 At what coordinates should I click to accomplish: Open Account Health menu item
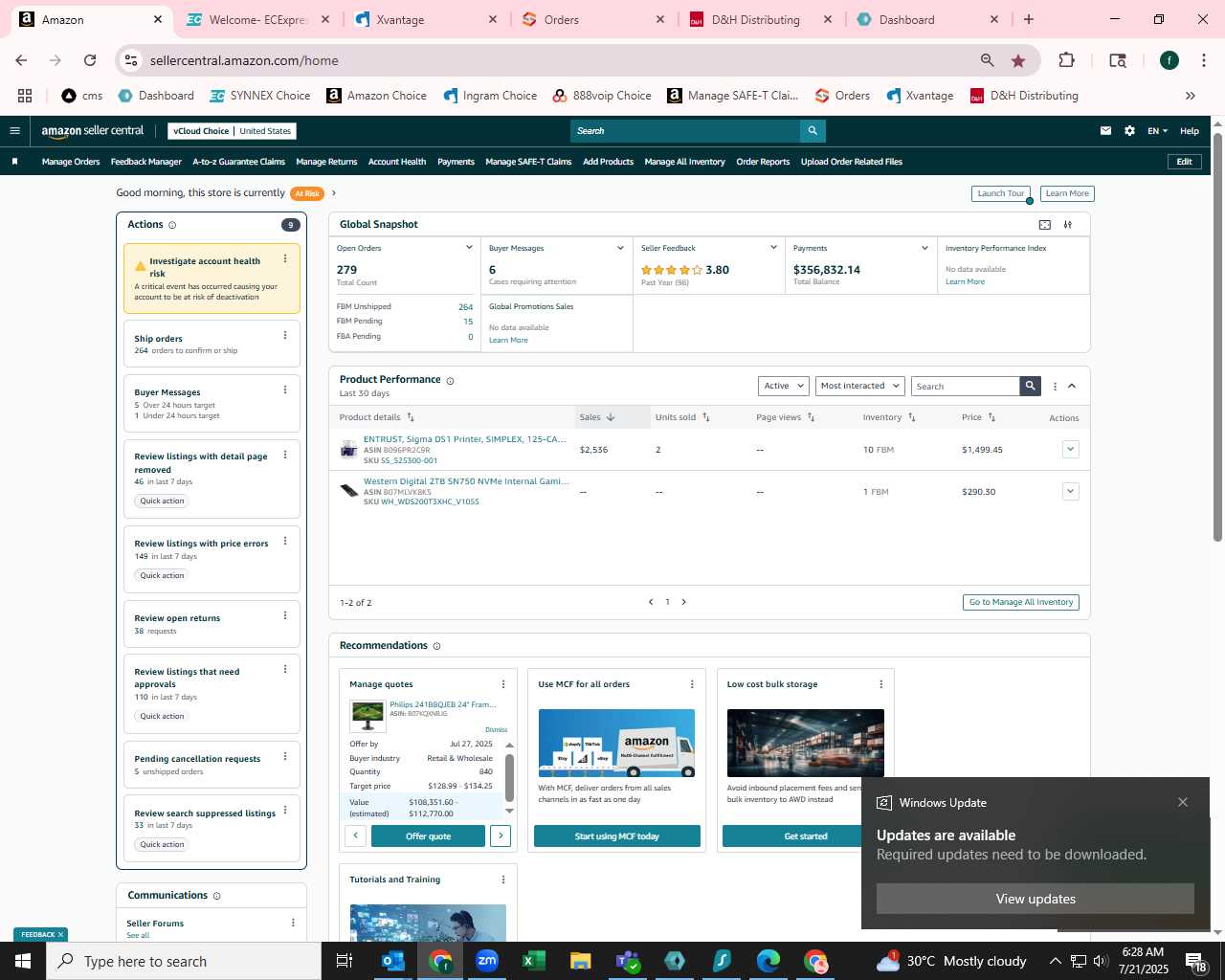(x=397, y=162)
